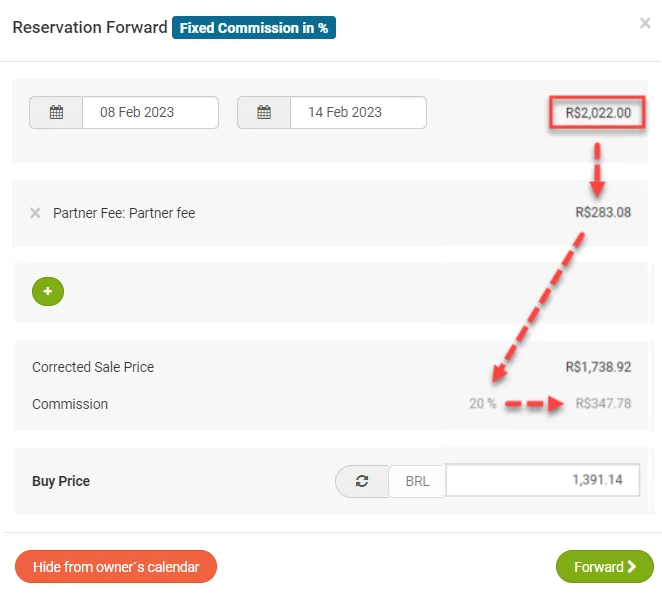
Task: Open the 08 Feb 2023 date field
Action: point(150,113)
